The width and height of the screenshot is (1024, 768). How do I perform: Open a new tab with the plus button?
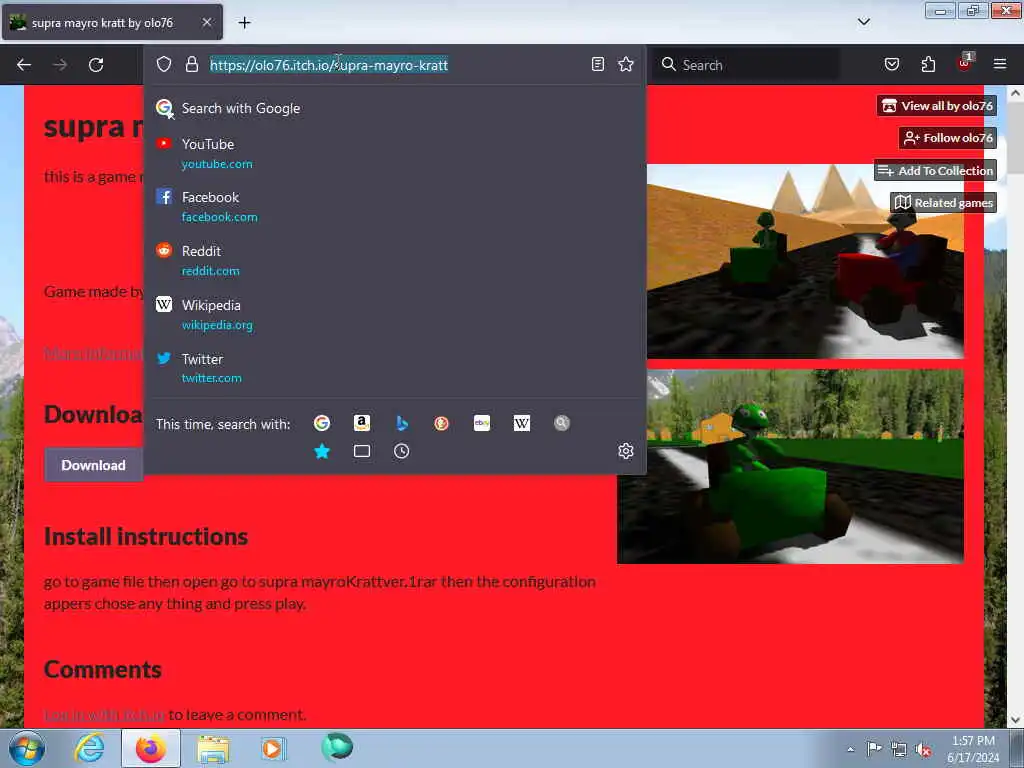(244, 23)
